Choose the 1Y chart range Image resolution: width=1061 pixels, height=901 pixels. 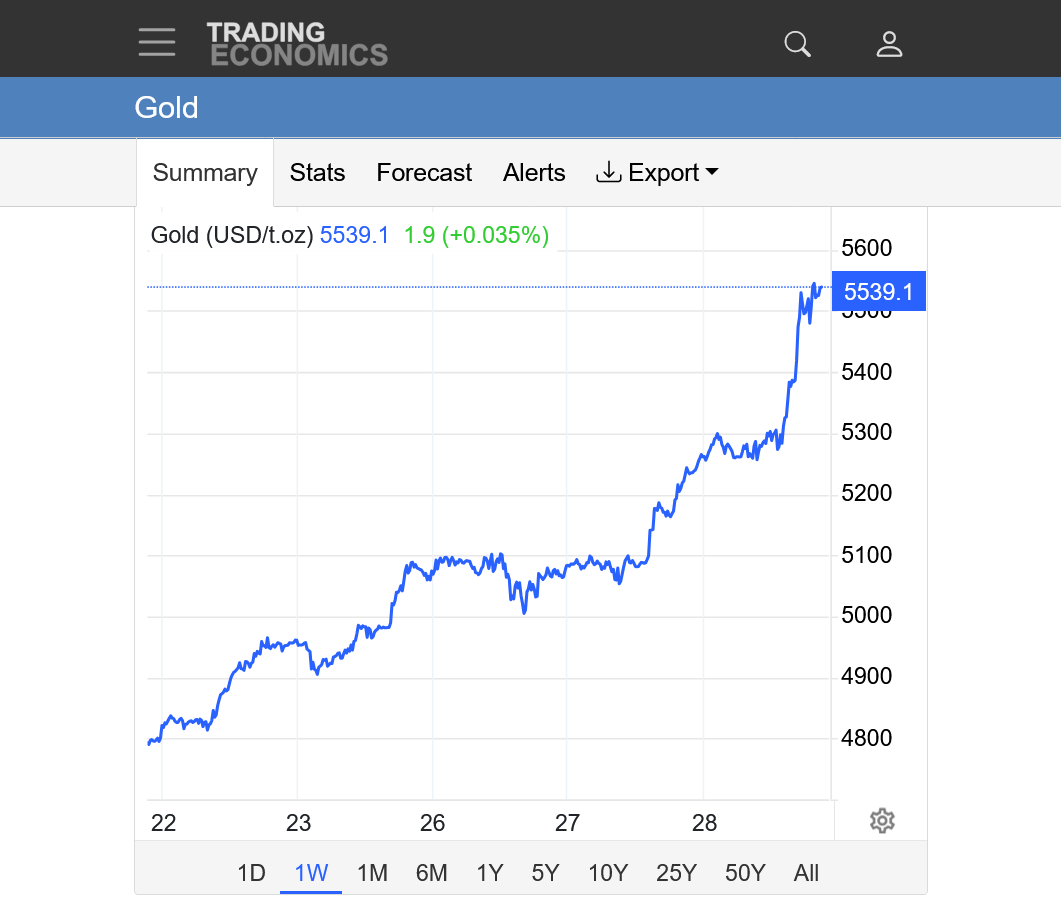point(489,873)
